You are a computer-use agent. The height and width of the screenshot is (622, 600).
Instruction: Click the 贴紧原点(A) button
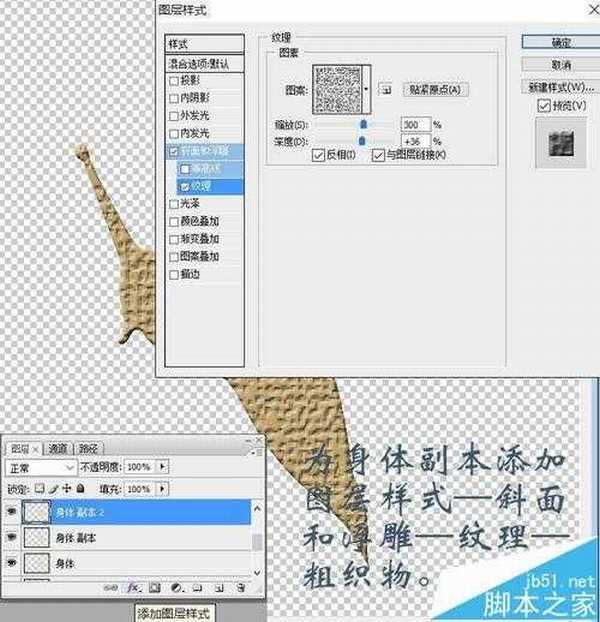[x=435, y=90]
